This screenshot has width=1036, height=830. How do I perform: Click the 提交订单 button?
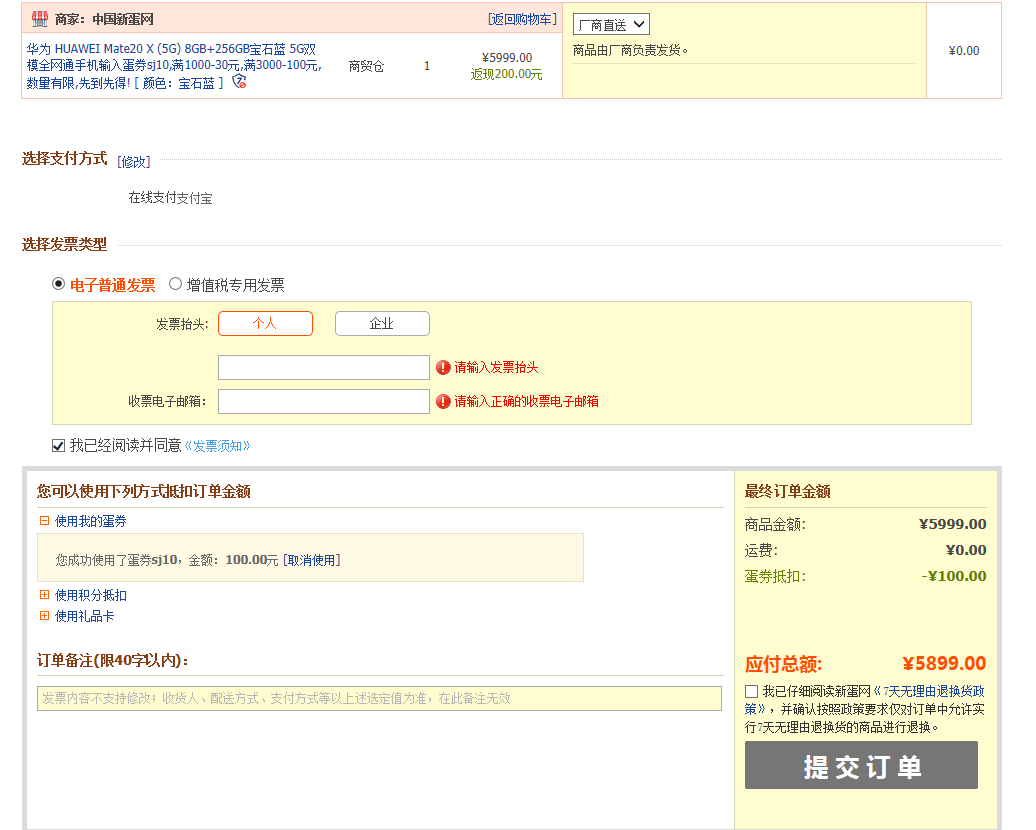point(861,765)
